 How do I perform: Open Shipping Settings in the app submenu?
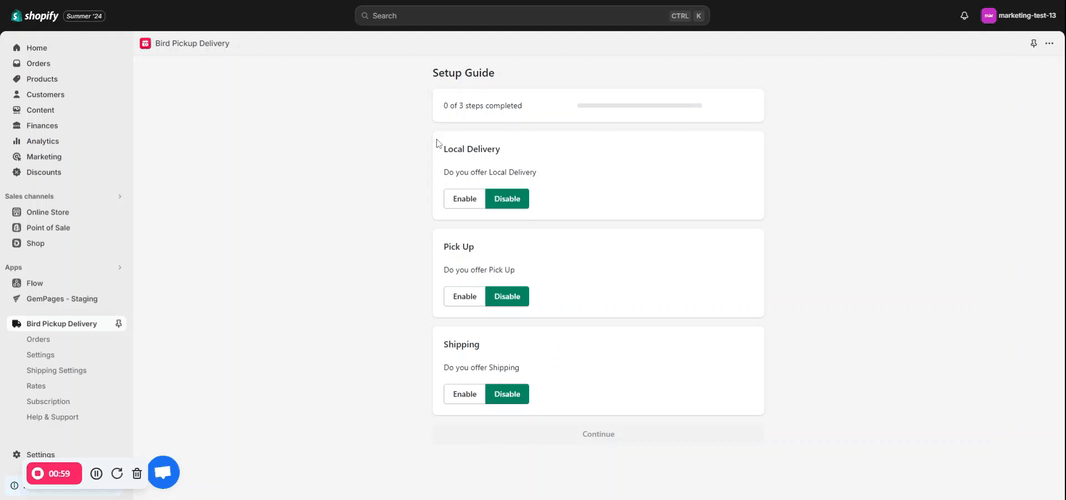pos(56,370)
